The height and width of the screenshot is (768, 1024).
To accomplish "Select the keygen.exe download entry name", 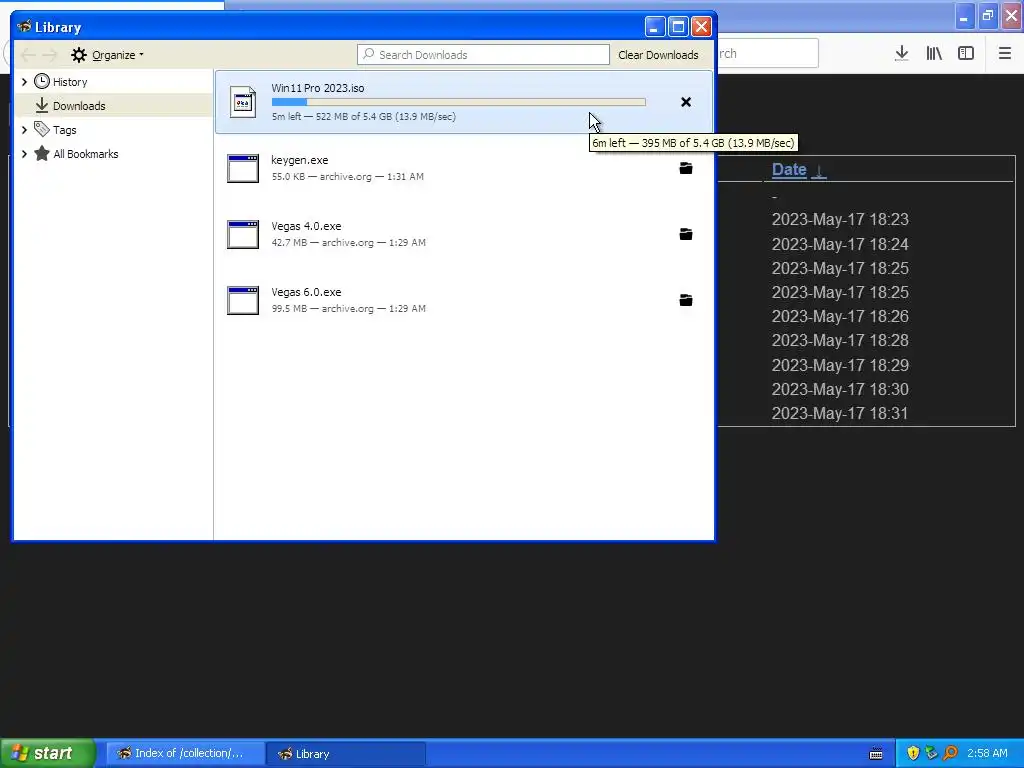I will pos(300,160).
